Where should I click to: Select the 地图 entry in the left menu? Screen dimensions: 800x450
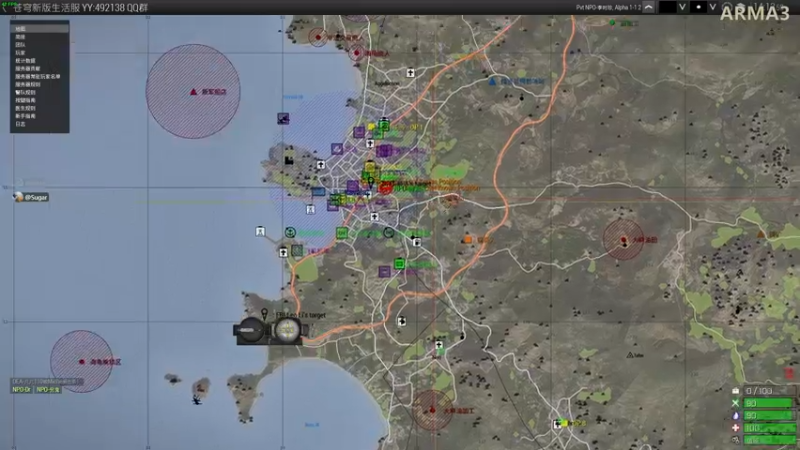(x=39, y=29)
